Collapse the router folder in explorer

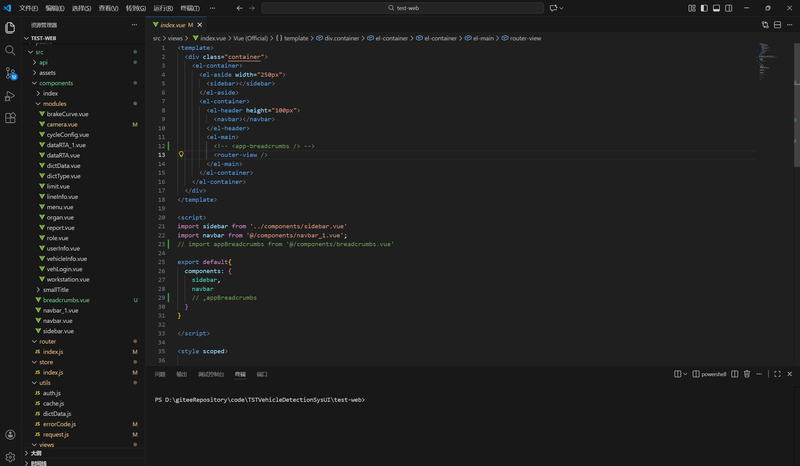pos(47,341)
